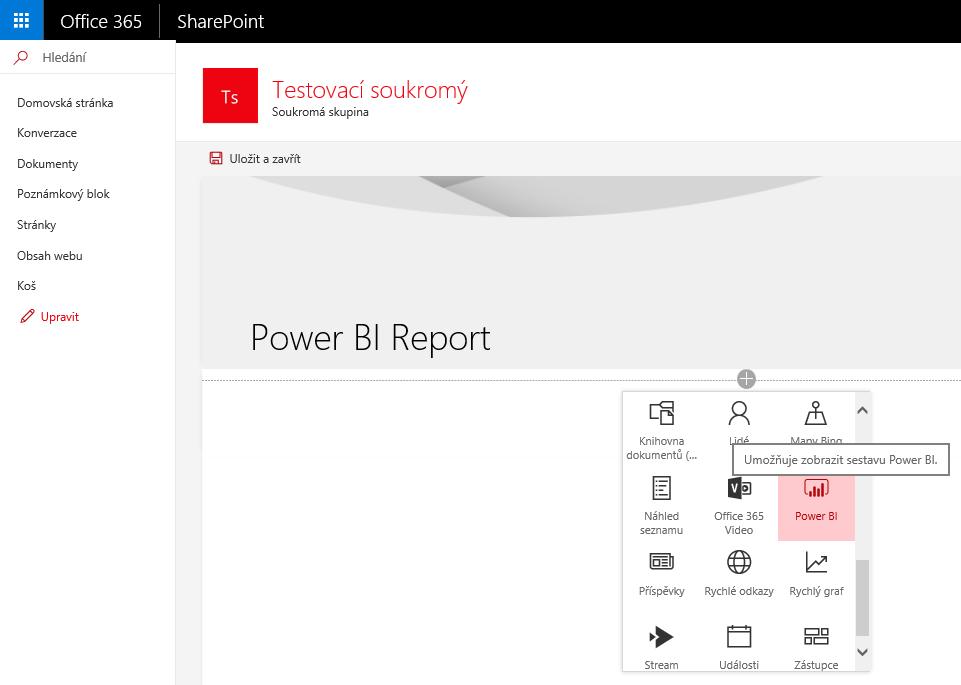This screenshot has height=685, width=961.
Task: Add the Rychlý graf web part
Action: click(816, 574)
